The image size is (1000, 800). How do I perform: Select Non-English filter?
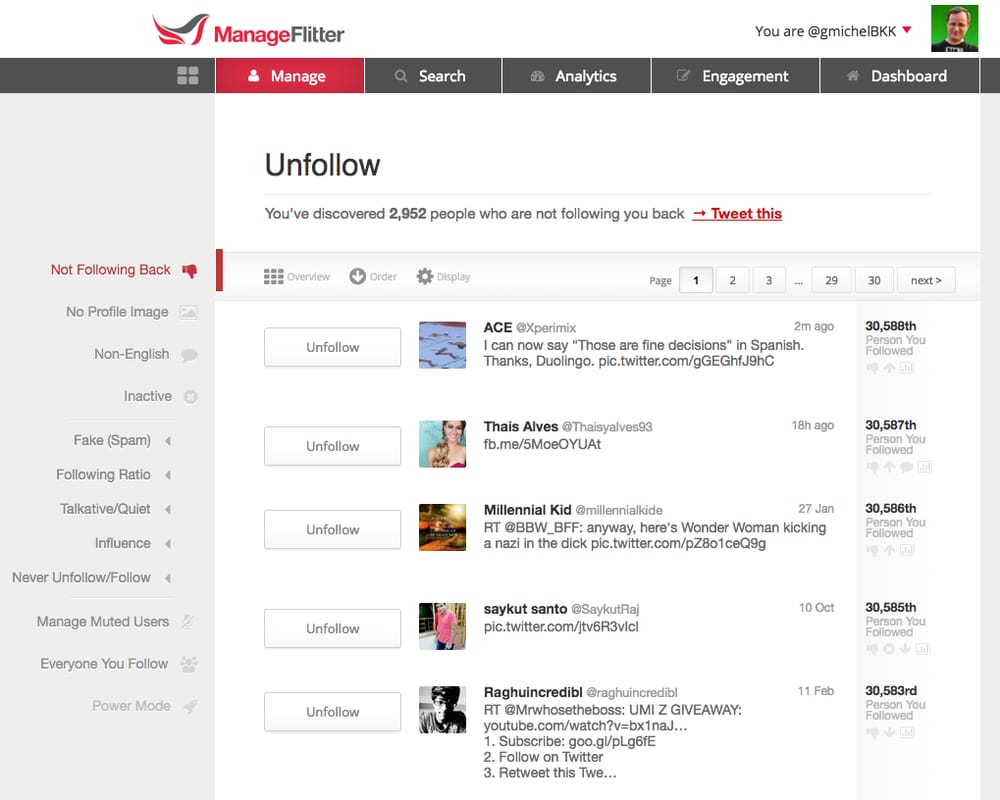(x=131, y=354)
